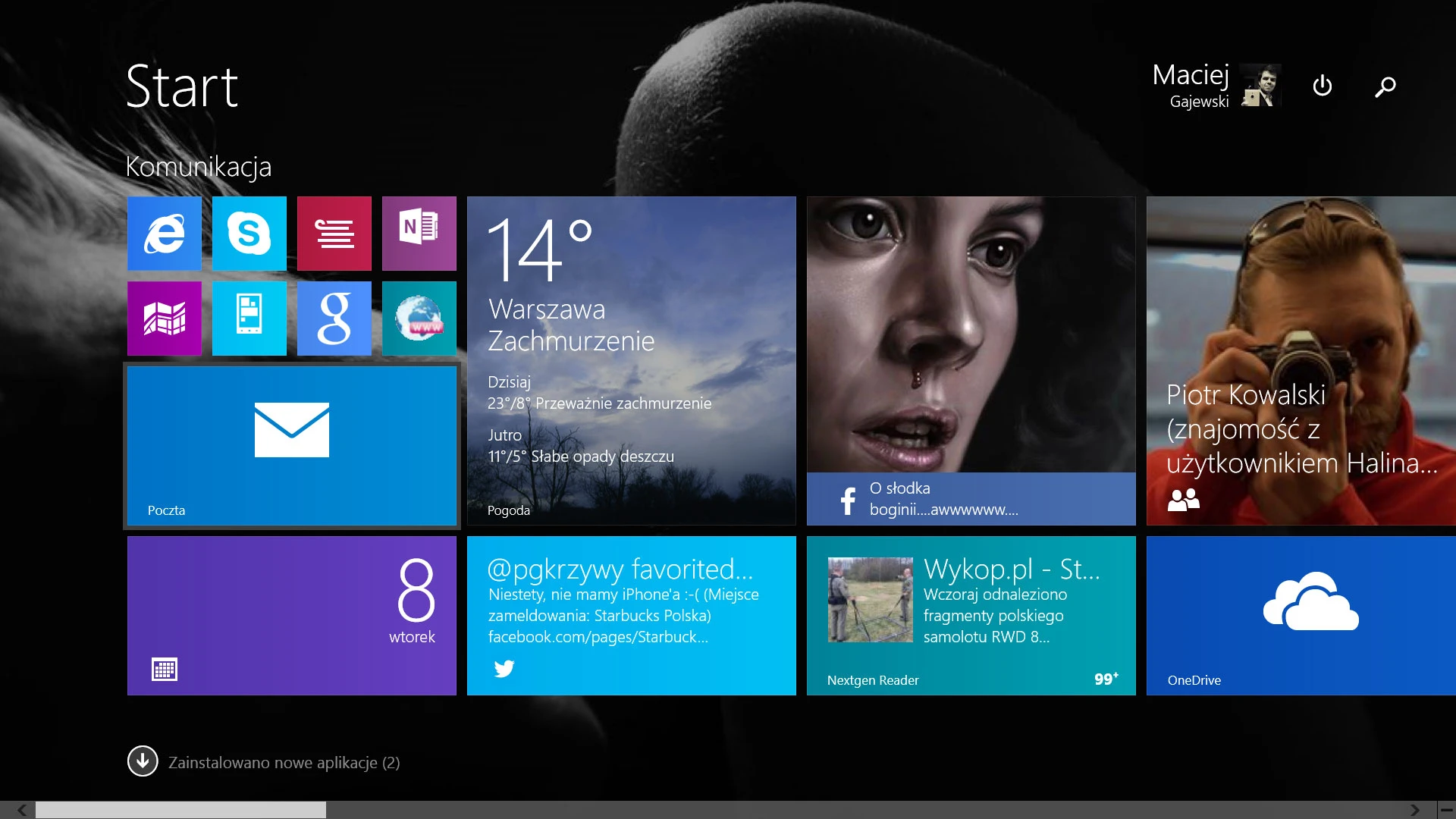Open the calendar tile showing 8 wtorek
The image size is (1456, 819).
pos(292,616)
